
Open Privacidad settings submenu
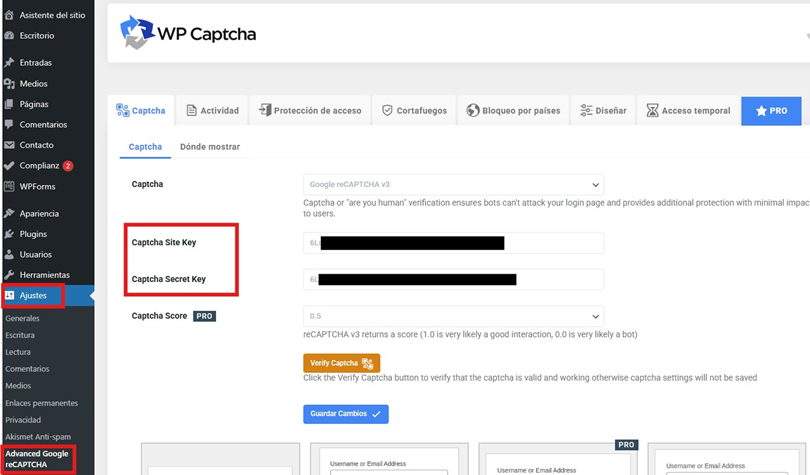[23, 420]
